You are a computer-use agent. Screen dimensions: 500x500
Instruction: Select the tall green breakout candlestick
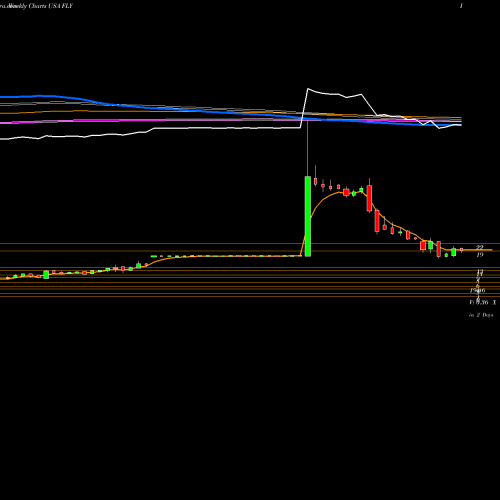click(x=308, y=216)
